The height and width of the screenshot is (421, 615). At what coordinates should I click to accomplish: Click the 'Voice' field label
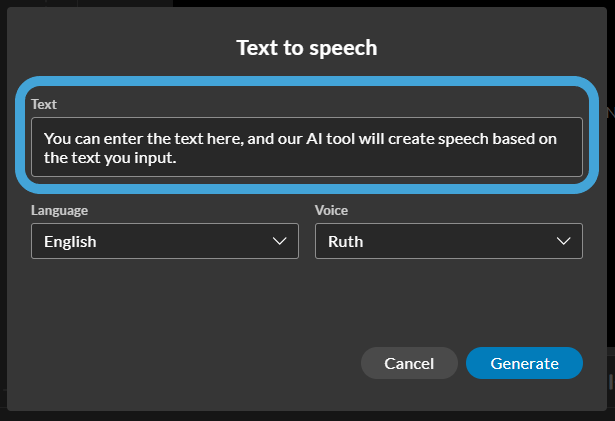[x=331, y=210]
